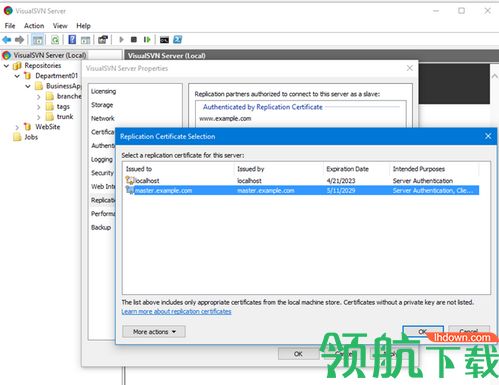This screenshot has height=385, width=499.
Task: Open the Action menu
Action: pos(34,26)
